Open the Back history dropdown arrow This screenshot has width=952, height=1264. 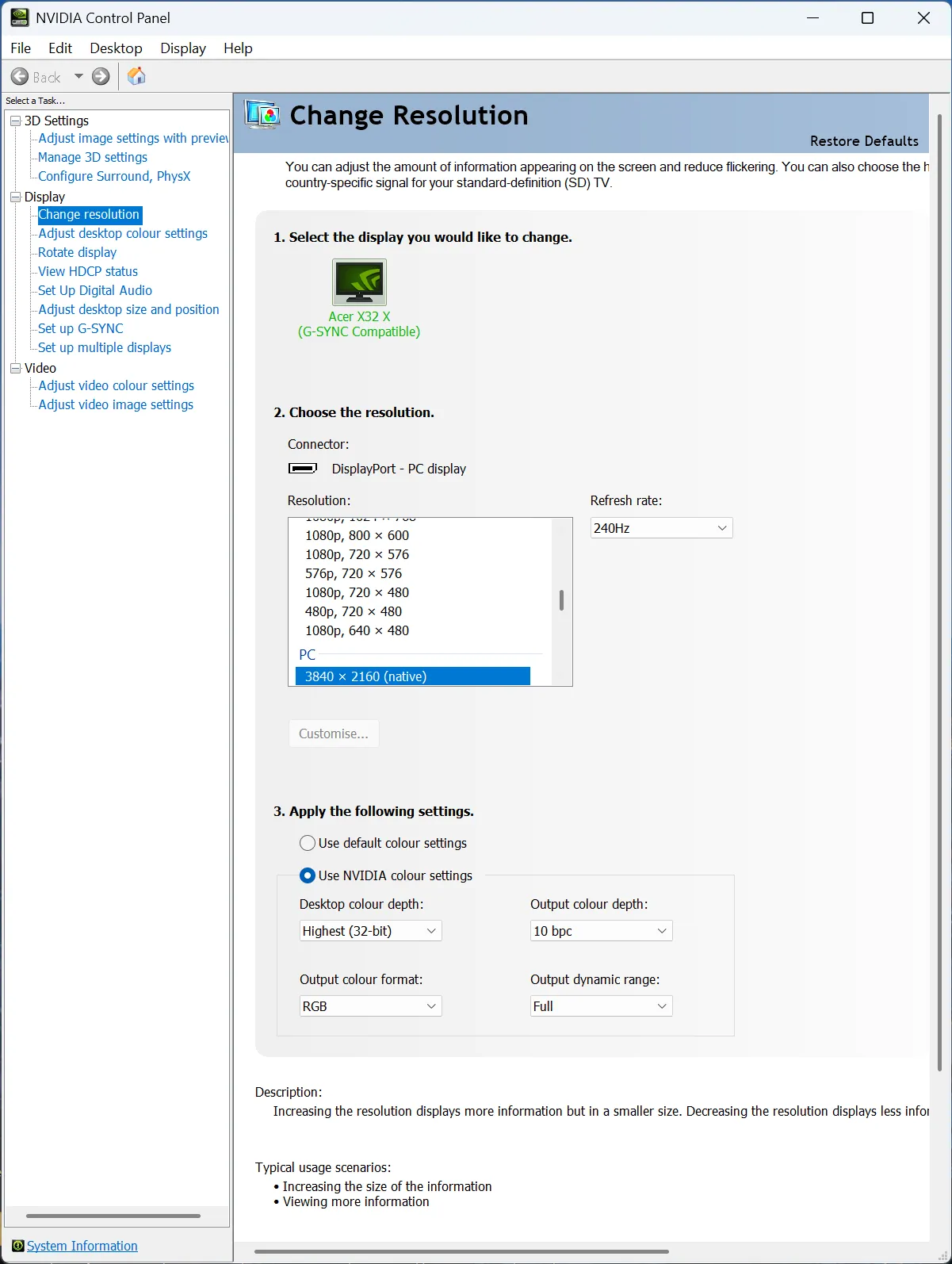click(x=78, y=77)
